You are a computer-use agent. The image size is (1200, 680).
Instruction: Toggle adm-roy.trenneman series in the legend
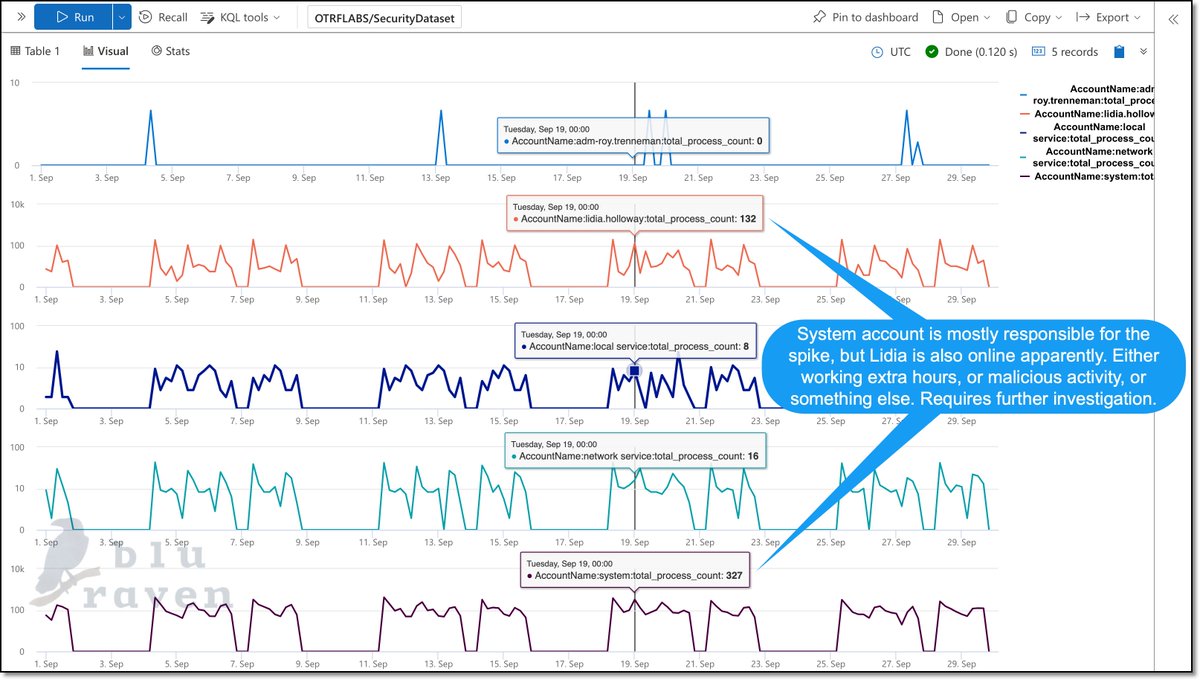pyautogui.click(x=1088, y=95)
